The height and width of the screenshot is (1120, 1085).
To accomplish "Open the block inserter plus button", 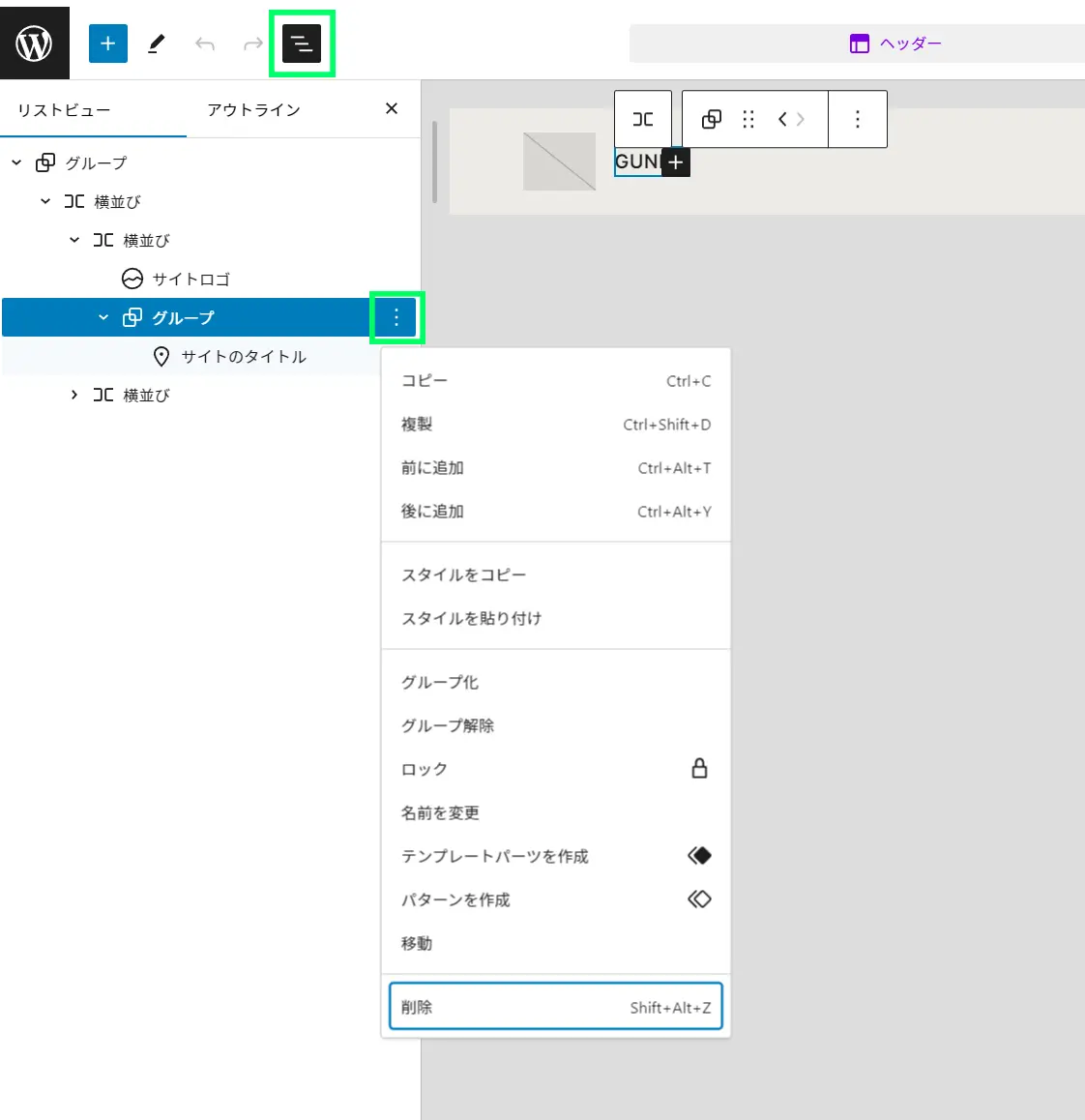I will pos(107,44).
